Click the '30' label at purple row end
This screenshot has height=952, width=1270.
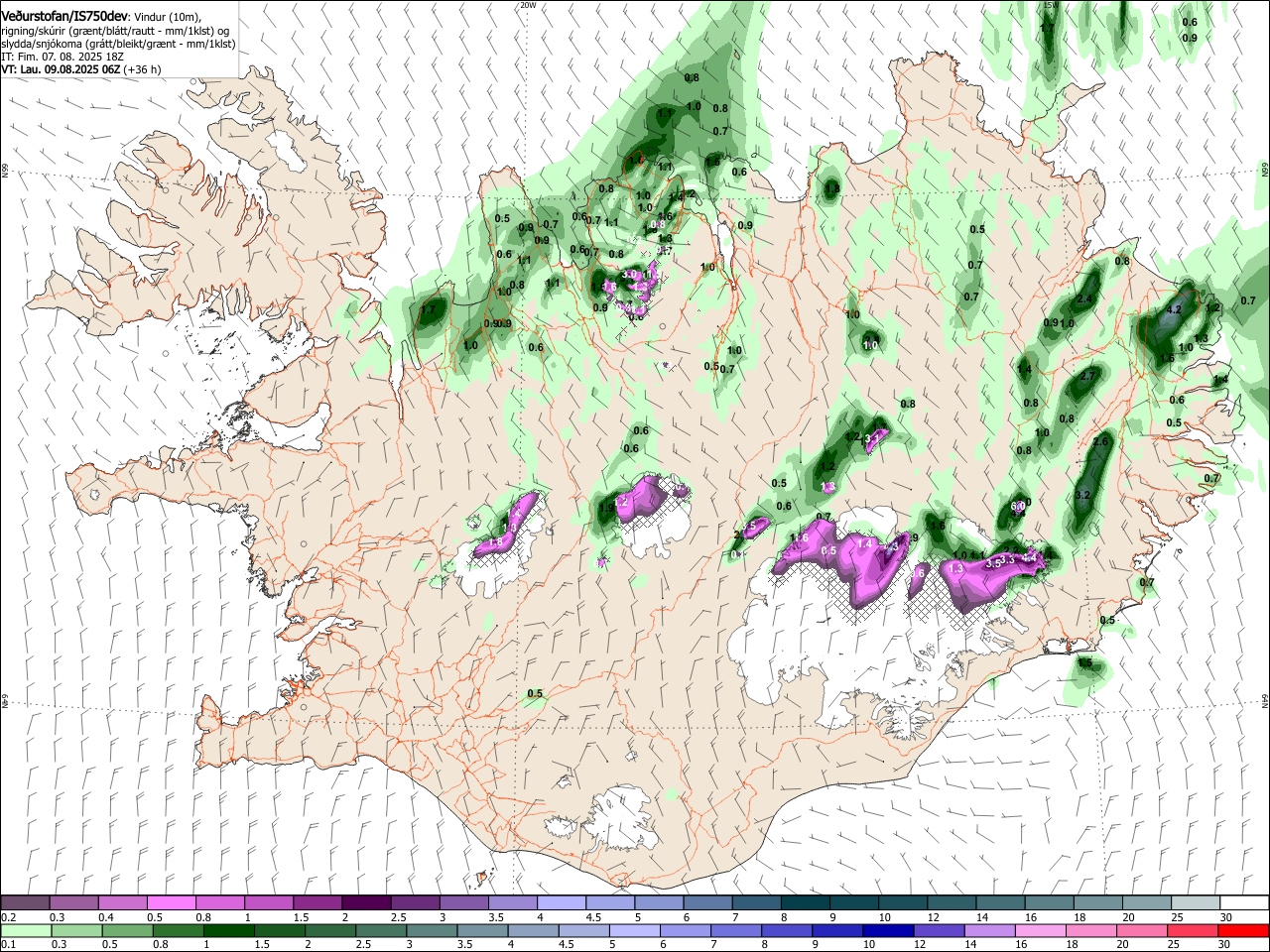[1226, 917]
